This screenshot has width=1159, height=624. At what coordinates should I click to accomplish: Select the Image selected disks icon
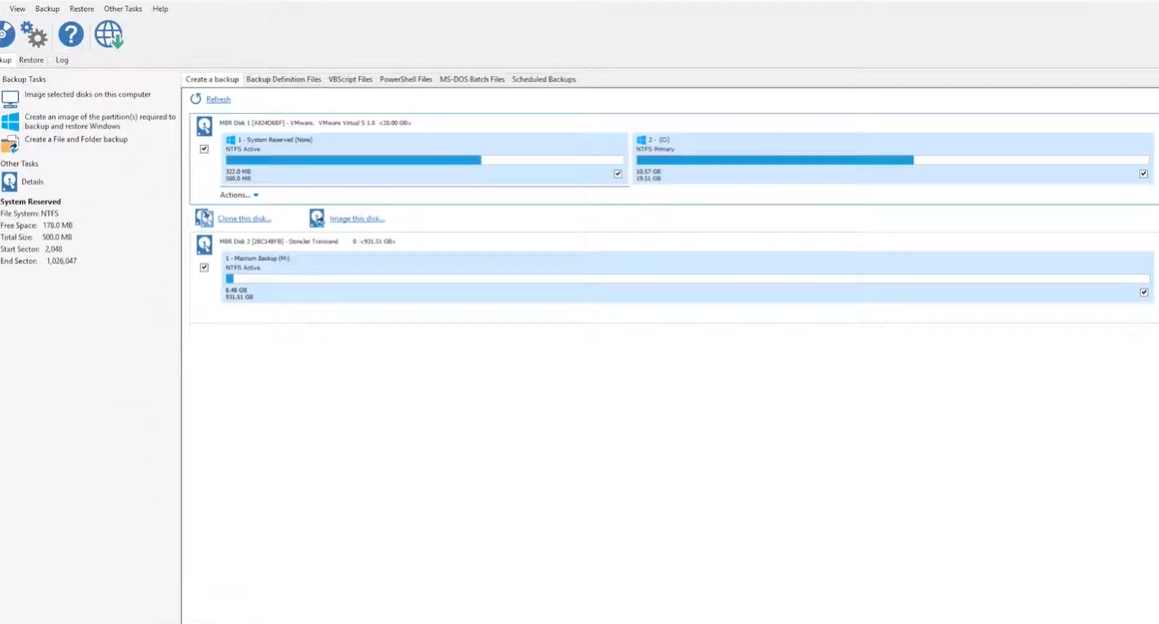(x=11, y=98)
